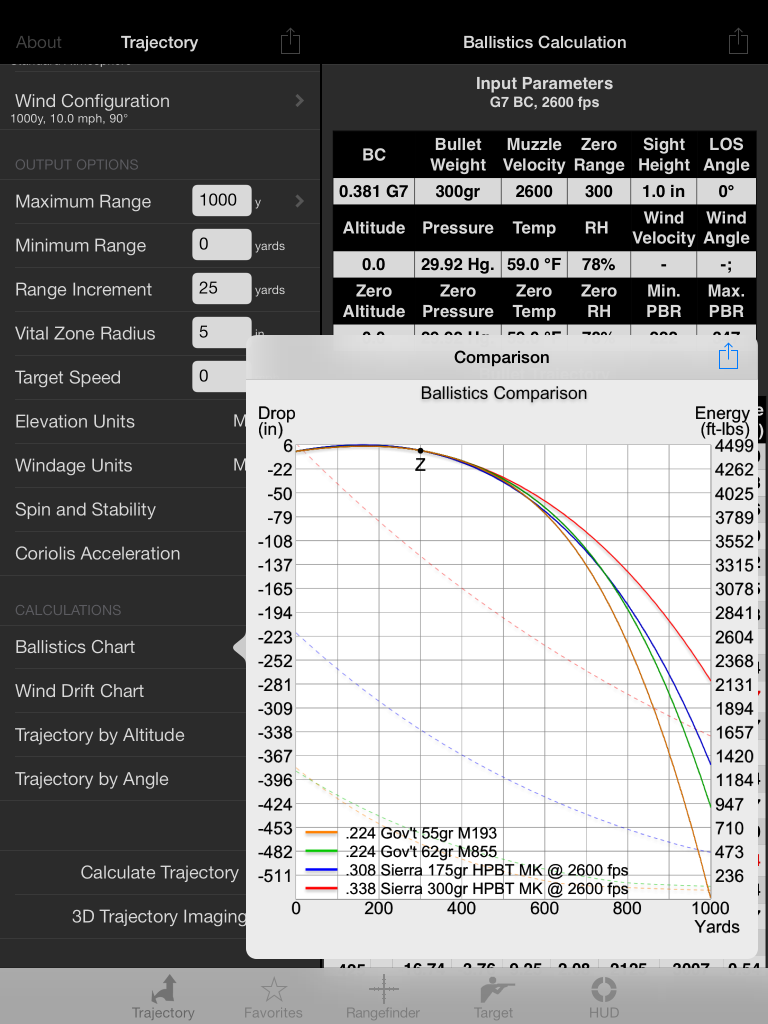The width and height of the screenshot is (768, 1024).
Task: Tap share icon in Ballistics Calculation header
Action: click(738, 41)
